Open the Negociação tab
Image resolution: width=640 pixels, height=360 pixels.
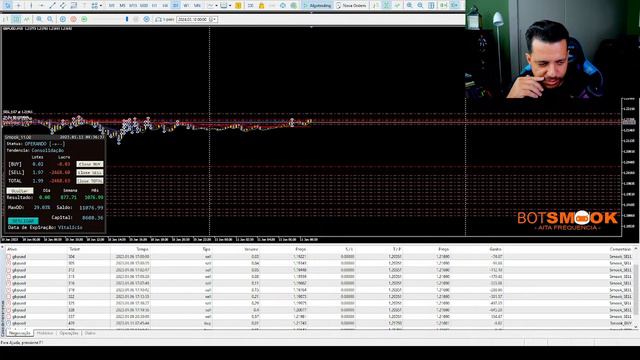tap(20, 333)
